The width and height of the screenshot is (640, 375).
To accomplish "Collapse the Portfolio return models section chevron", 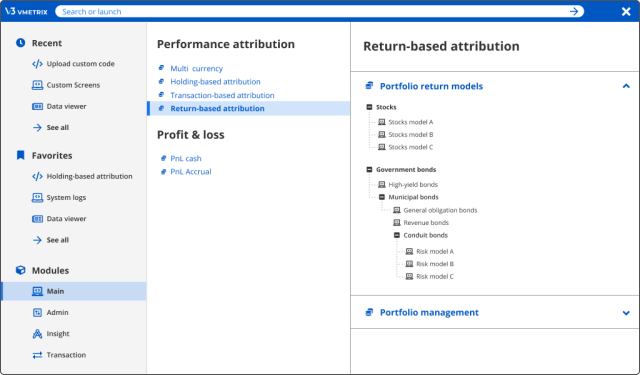I will point(626,86).
